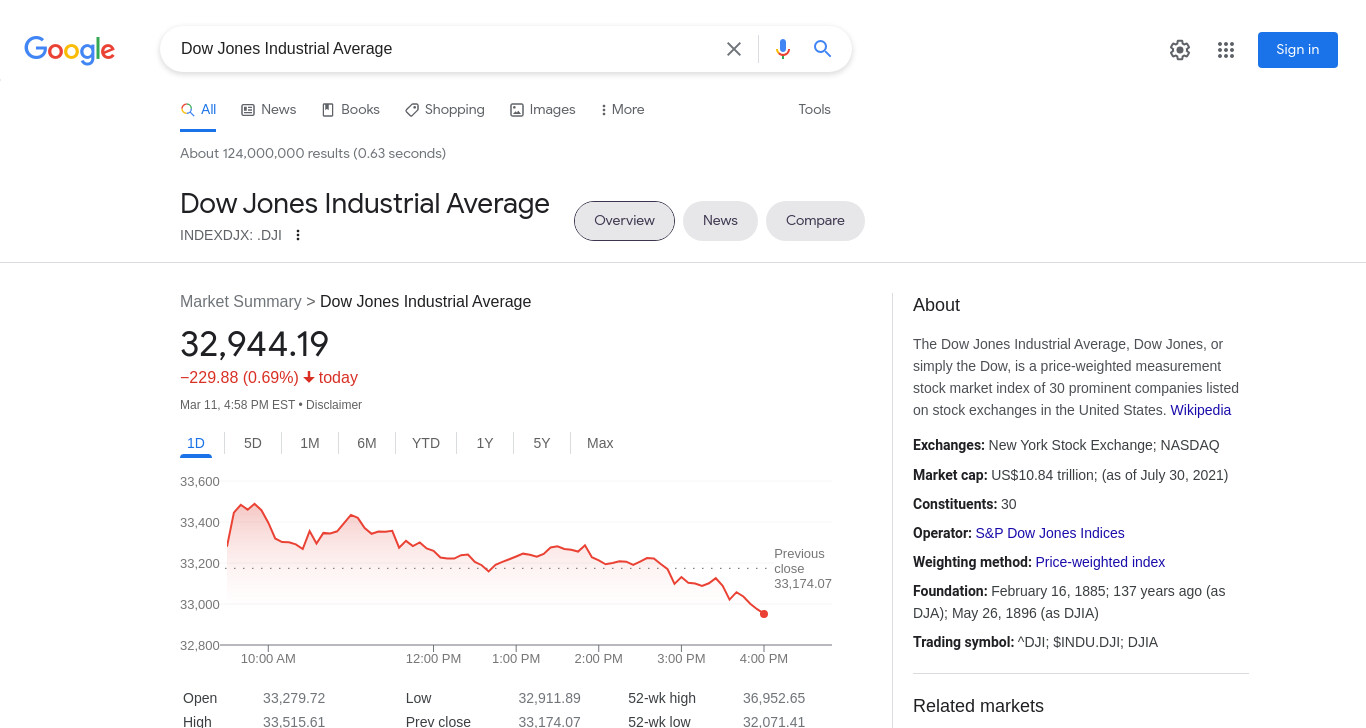Select the 5D chart range
Screen dimensions: 1366x728
point(253,443)
